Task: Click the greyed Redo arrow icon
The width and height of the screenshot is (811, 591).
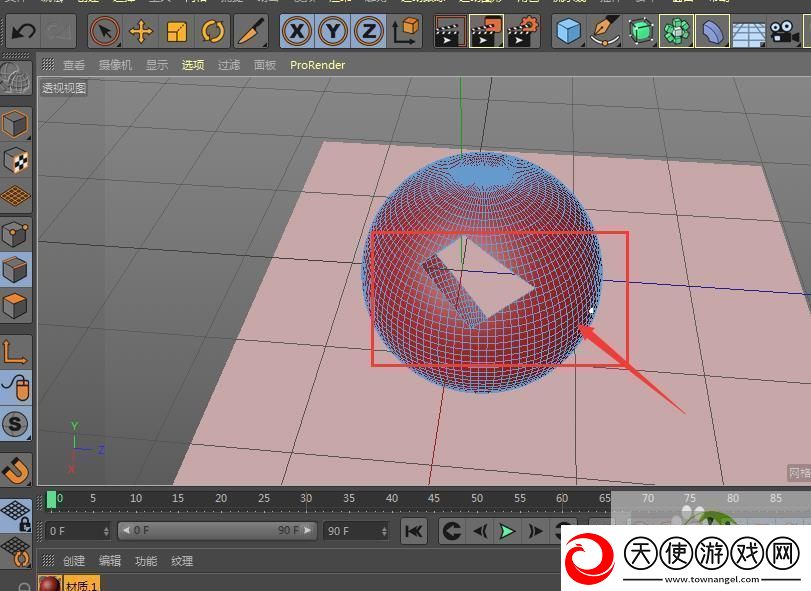Action: click(58, 32)
